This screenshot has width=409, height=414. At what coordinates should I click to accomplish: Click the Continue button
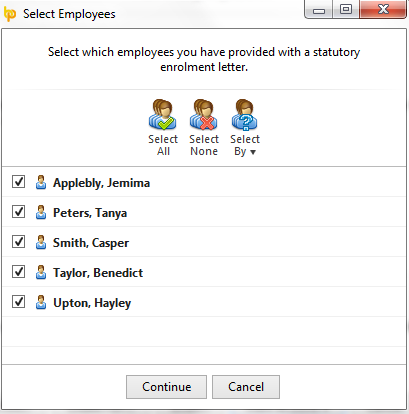coord(166,387)
